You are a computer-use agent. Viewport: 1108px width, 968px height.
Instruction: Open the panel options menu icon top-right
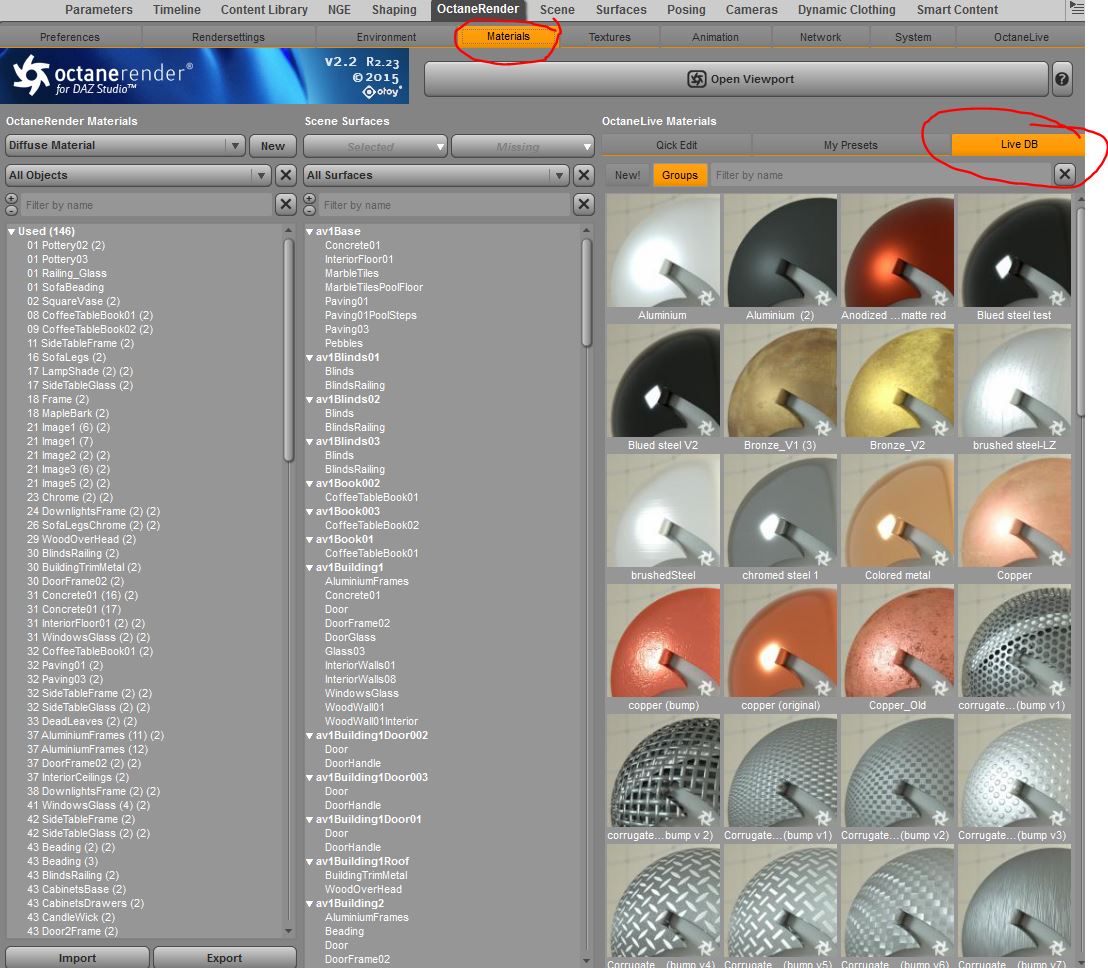pyautogui.click(x=1076, y=8)
